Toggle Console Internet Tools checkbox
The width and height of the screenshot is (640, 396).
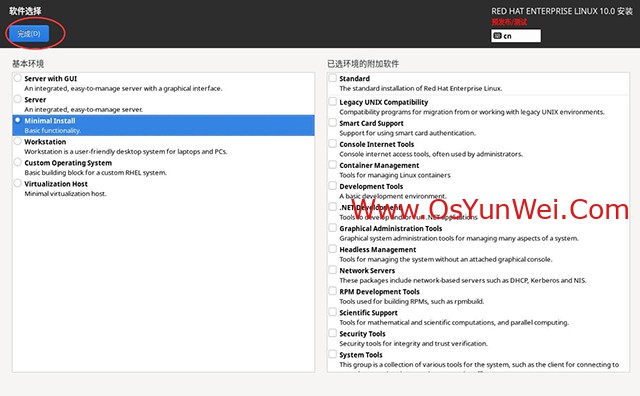[x=333, y=144]
